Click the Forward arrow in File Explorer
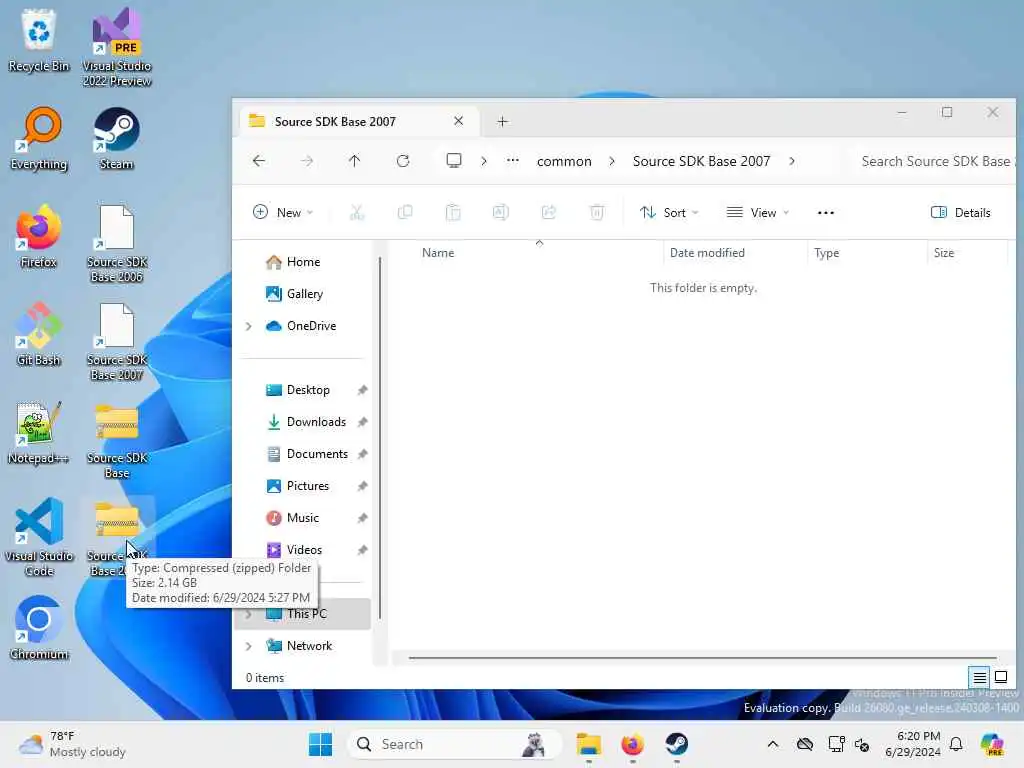The height and width of the screenshot is (768, 1024). point(307,161)
